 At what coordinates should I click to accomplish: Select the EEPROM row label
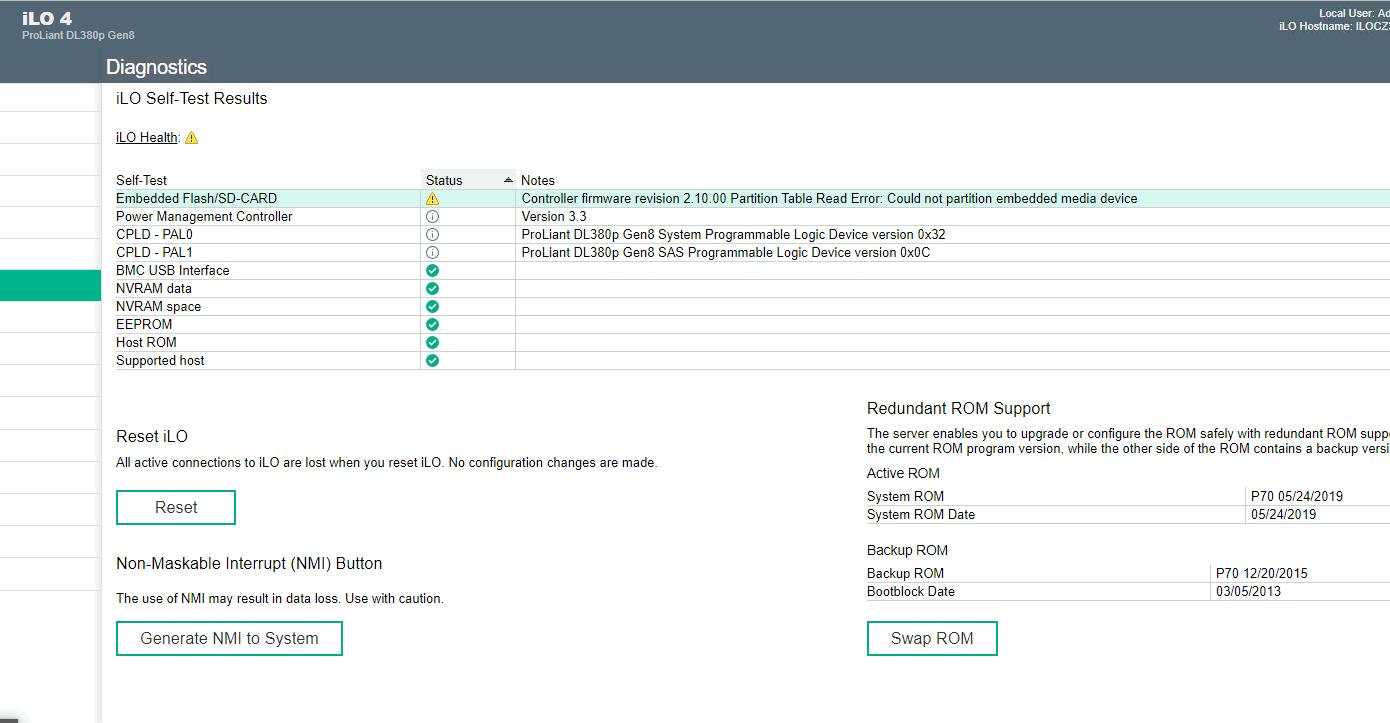[x=144, y=325]
